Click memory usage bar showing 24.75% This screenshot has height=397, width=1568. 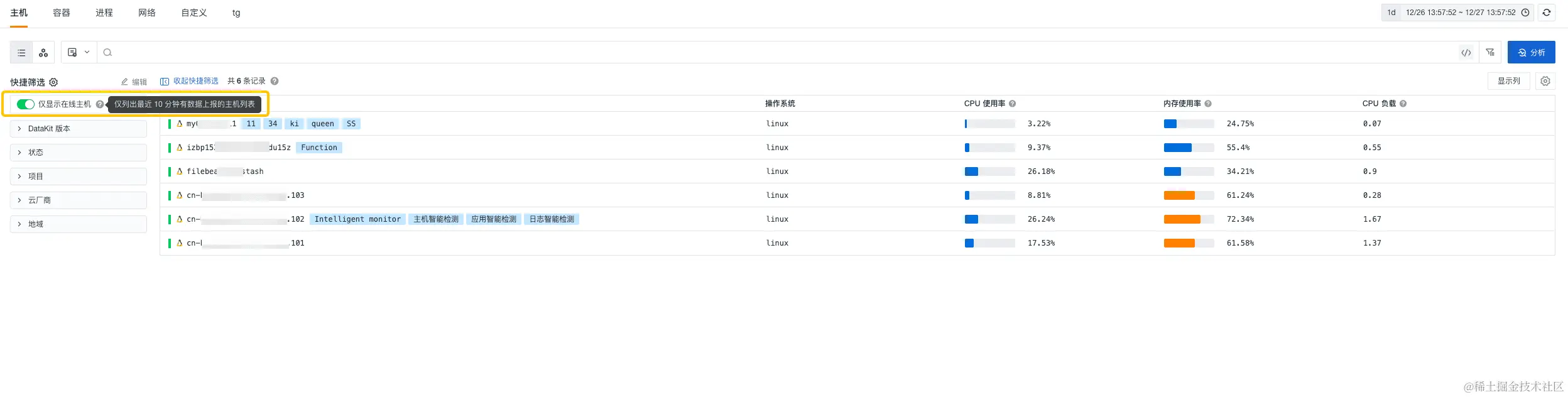(1189, 124)
